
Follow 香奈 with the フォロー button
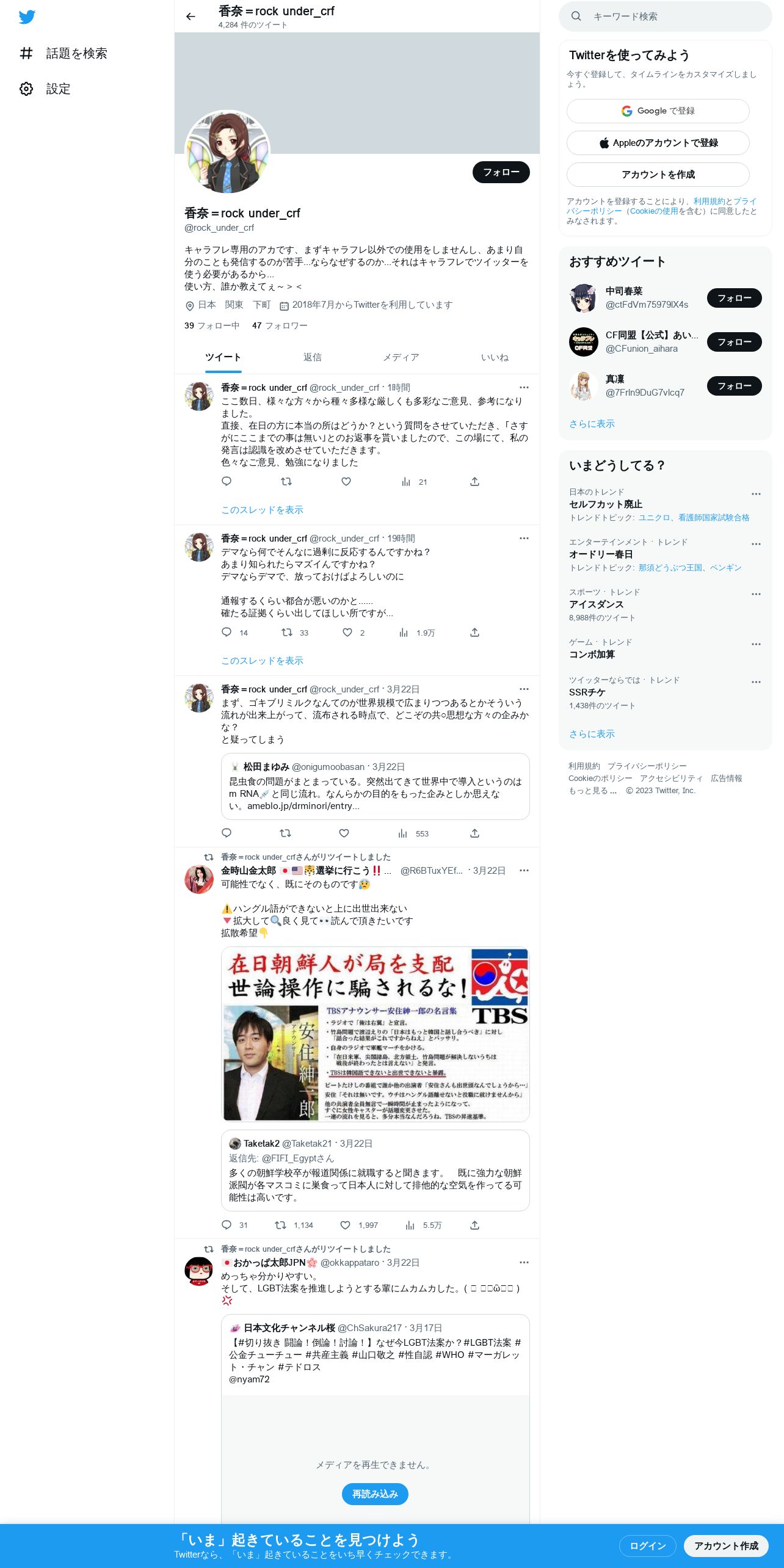(501, 172)
